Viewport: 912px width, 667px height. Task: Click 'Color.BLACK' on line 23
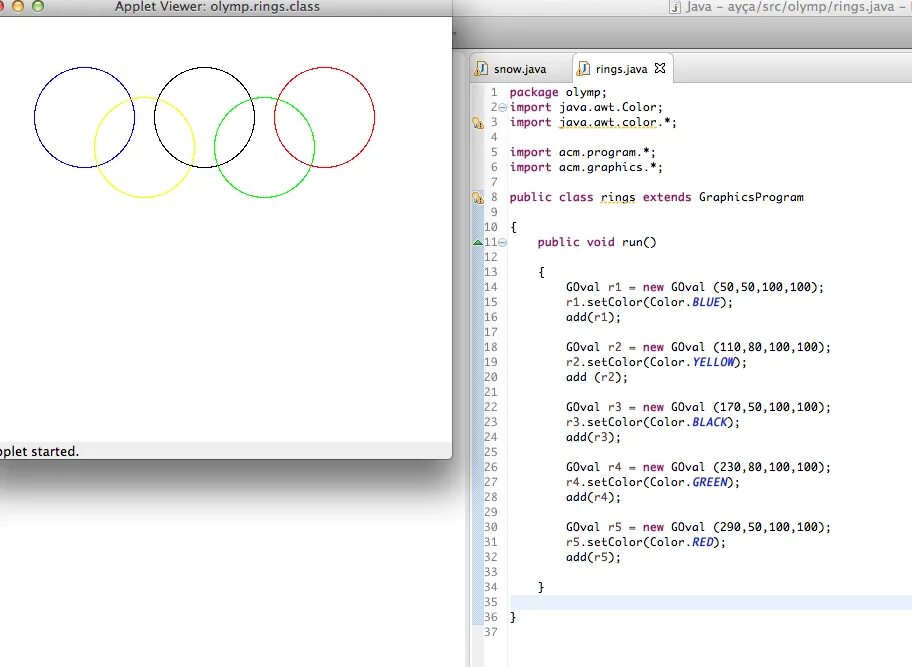691,422
